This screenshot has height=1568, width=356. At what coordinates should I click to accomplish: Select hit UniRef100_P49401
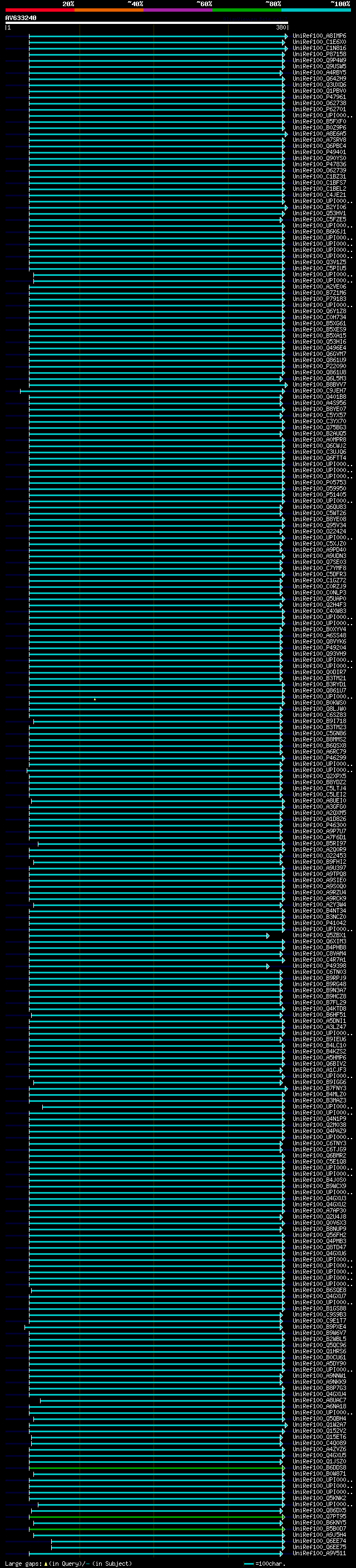click(319, 152)
